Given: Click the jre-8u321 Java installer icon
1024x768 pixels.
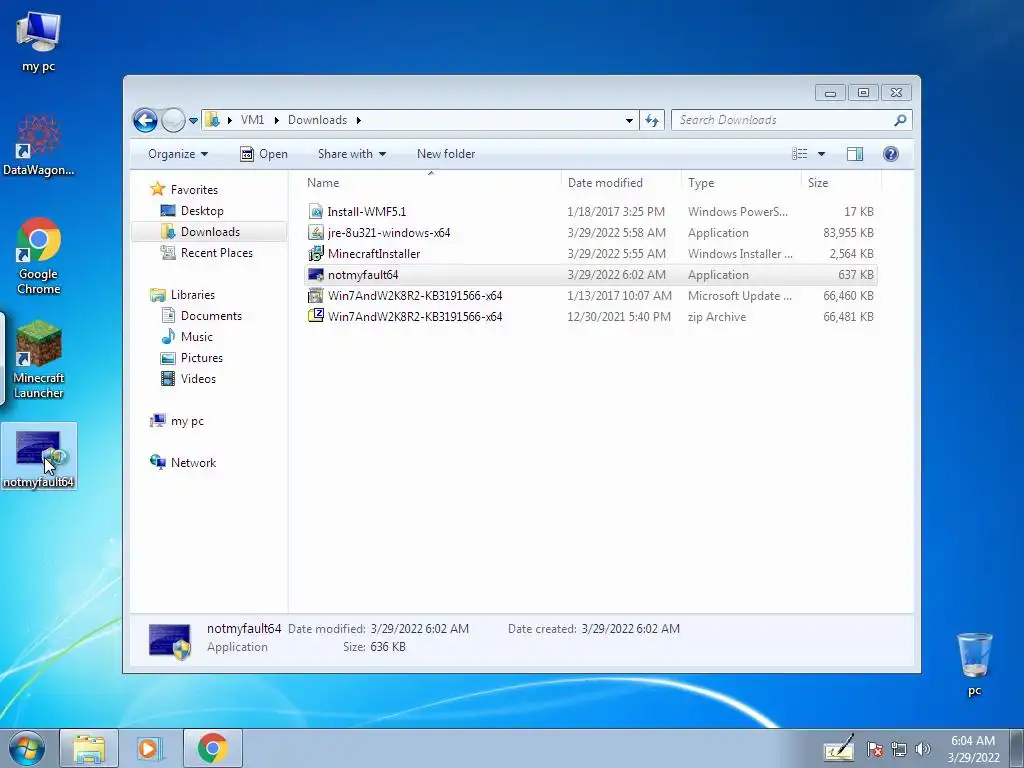Looking at the screenshot, I should 316,232.
